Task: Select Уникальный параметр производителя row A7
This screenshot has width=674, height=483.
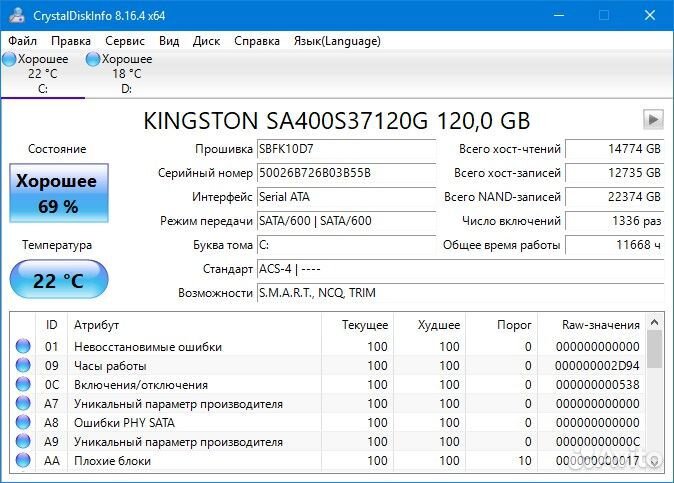Action: [x=328, y=403]
